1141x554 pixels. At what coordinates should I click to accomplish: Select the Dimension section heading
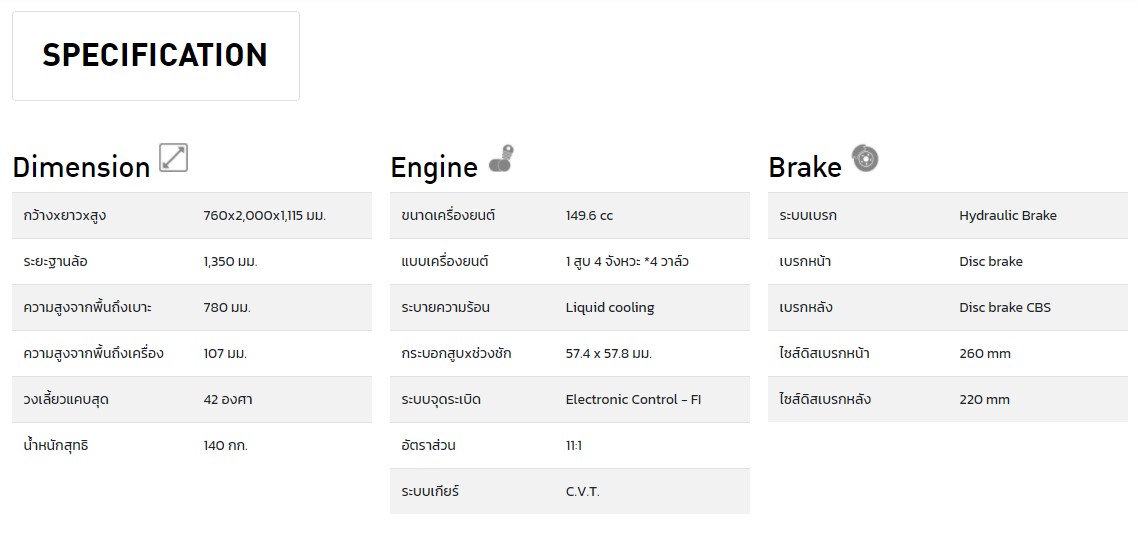pos(81,167)
